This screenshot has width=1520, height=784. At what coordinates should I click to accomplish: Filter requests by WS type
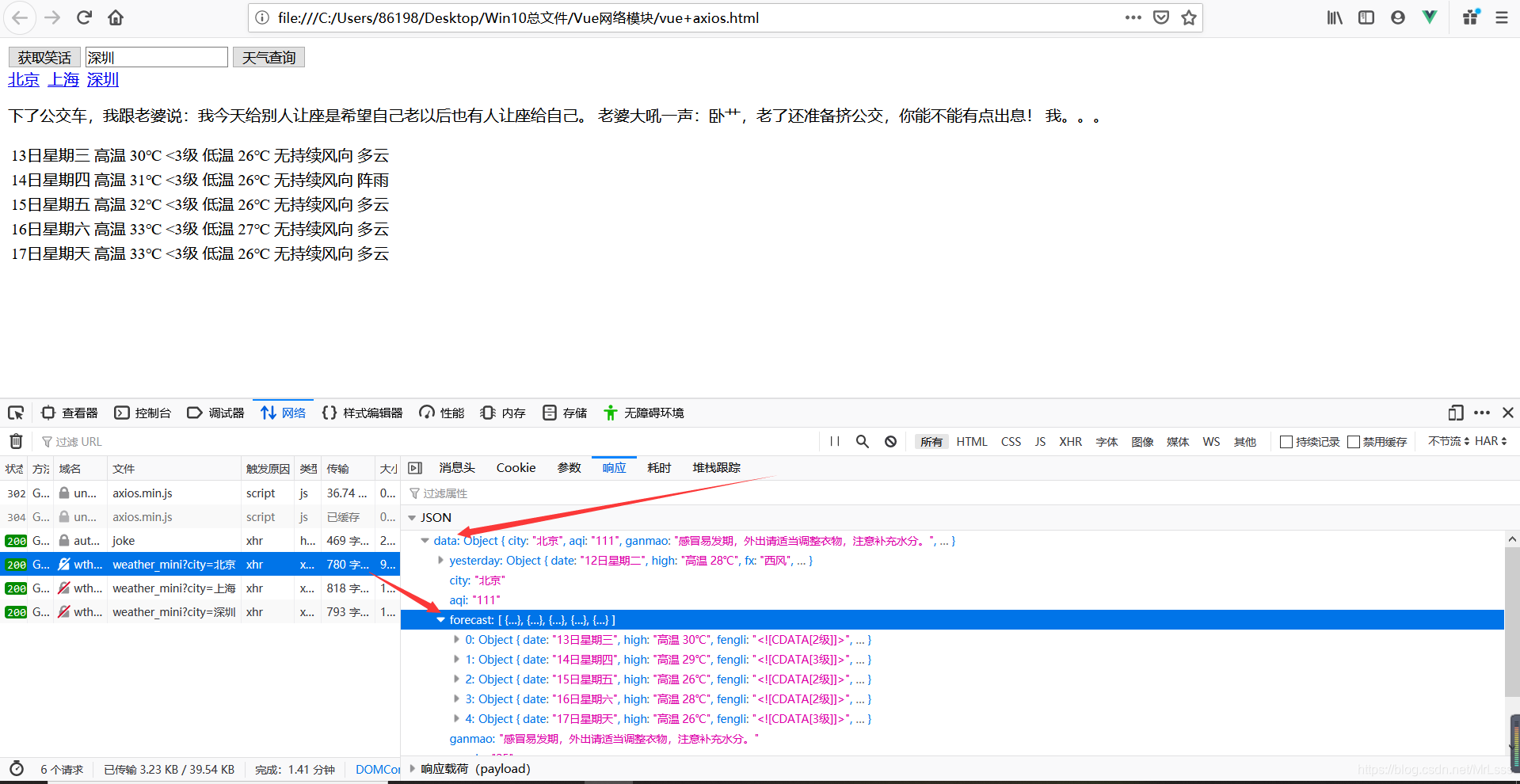tap(1211, 442)
